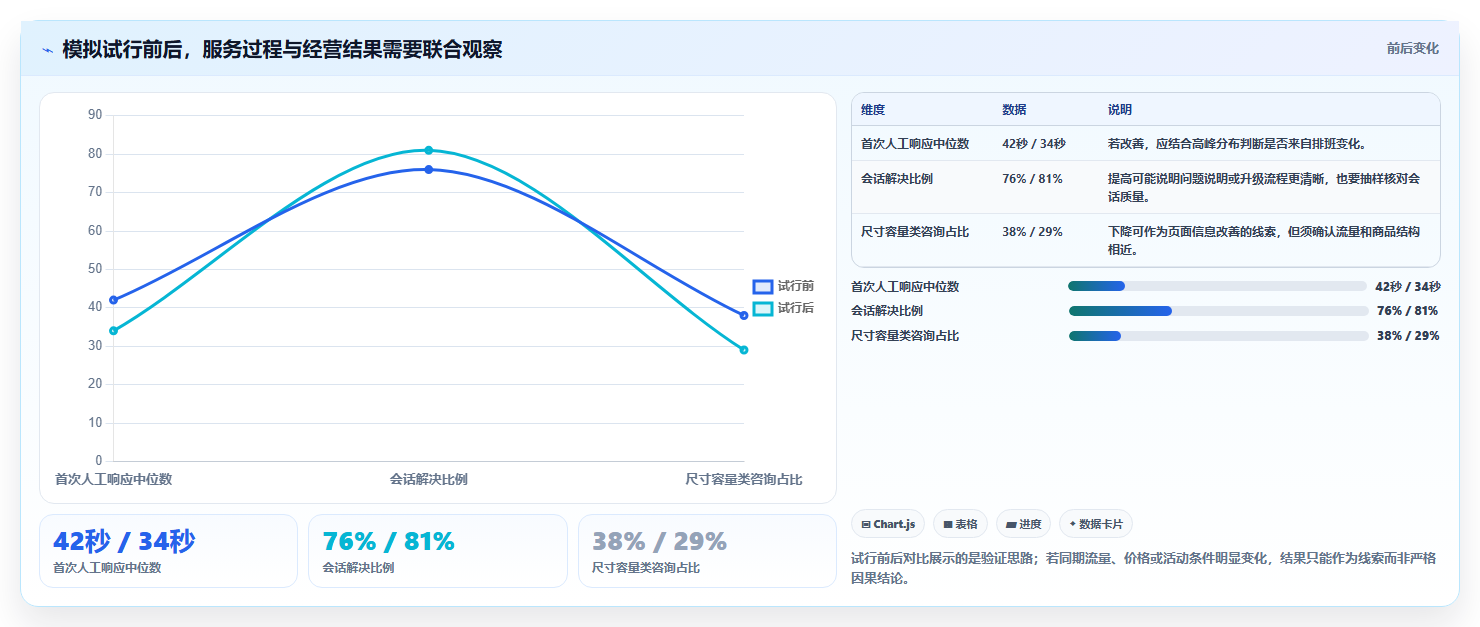The width and height of the screenshot is (1480, 627).
Task: Click the Chart.js tag chip
Action: tap(888, 524)
